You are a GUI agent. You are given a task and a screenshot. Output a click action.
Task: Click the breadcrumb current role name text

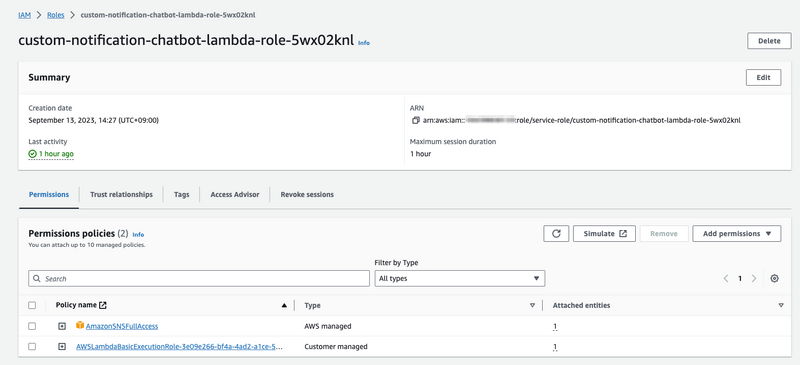(168, 15)
